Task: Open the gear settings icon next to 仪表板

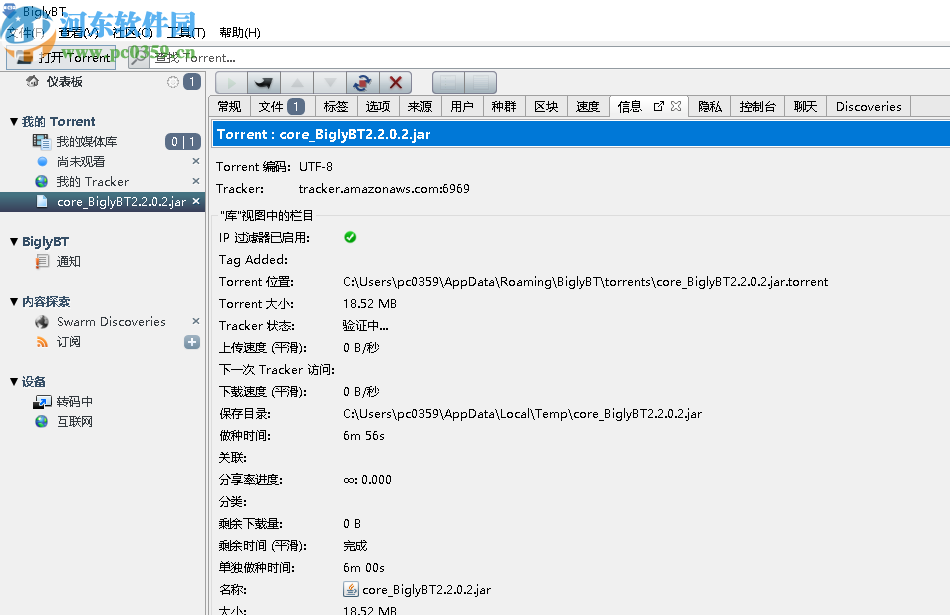Action: point(173,81)
